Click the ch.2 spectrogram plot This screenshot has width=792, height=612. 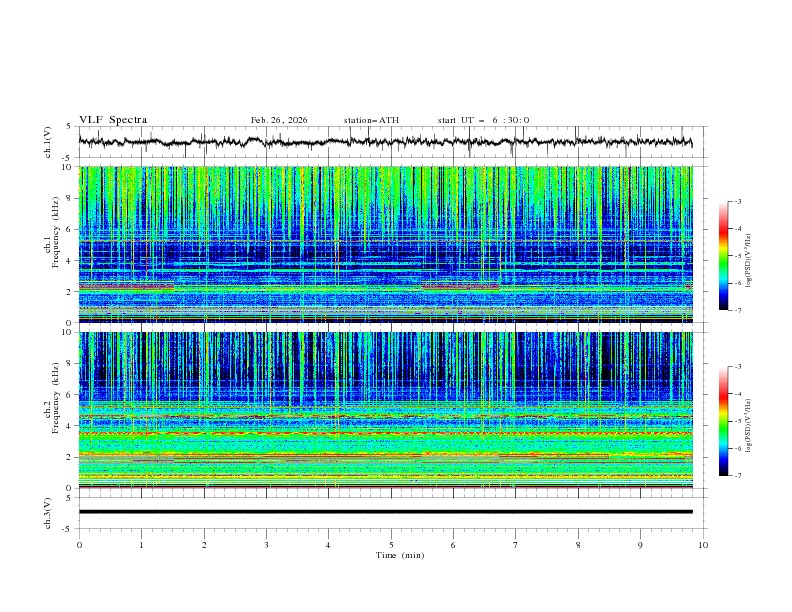(x=386, y=410)
